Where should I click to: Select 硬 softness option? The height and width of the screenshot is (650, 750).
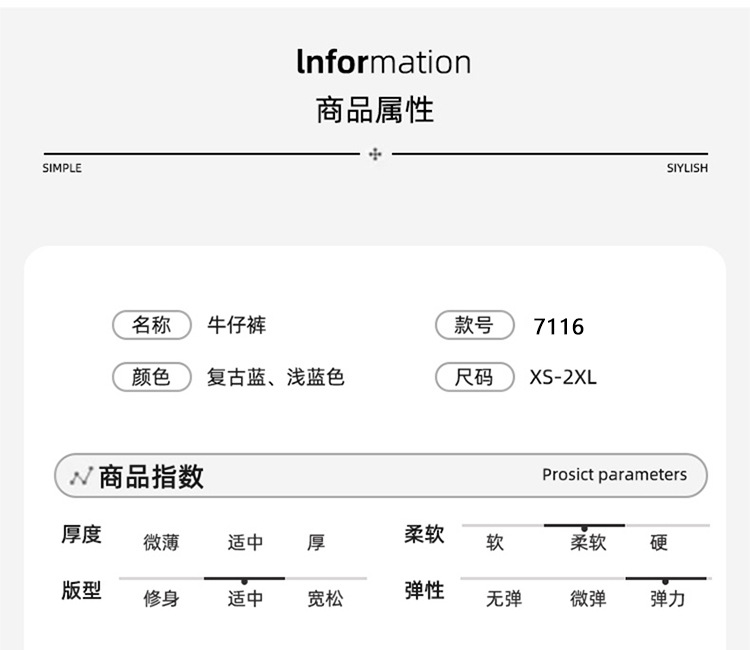point(659,543)
